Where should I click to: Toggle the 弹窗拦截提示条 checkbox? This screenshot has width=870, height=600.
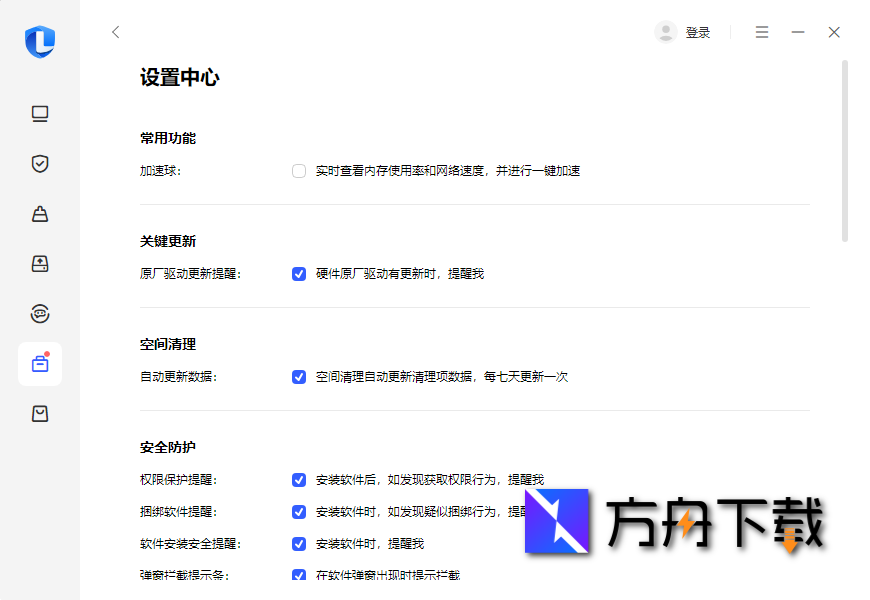pos(299,575)
